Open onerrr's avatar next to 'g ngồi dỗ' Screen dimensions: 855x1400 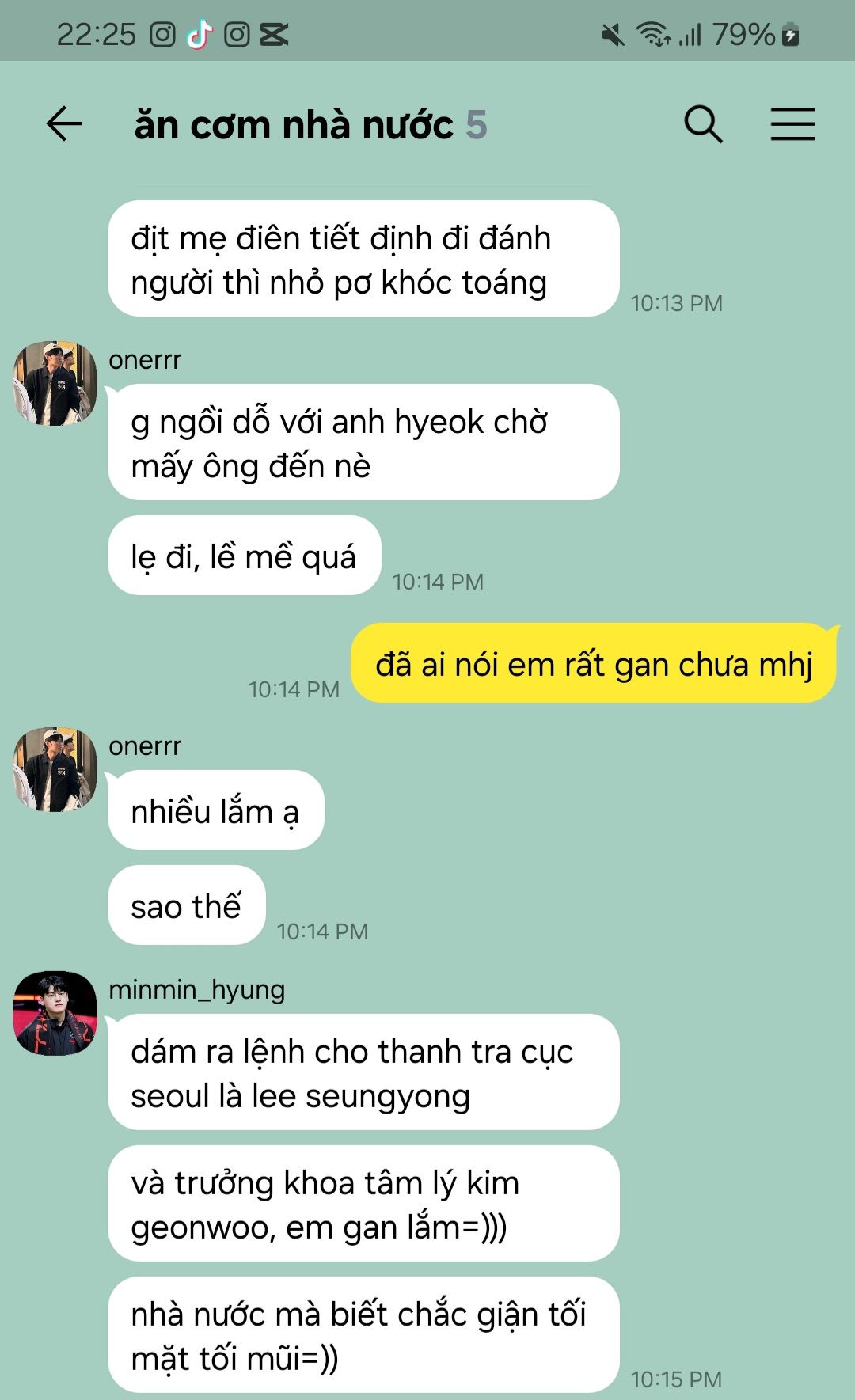55,383
